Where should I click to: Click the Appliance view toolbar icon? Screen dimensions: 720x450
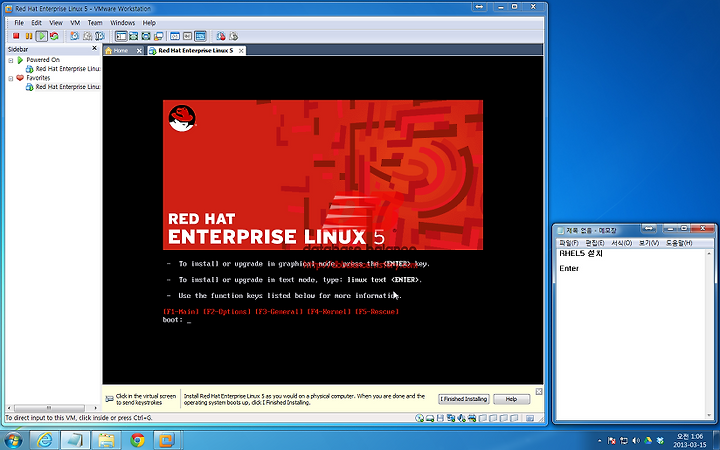pyautogui.click(x=187, y=36)
